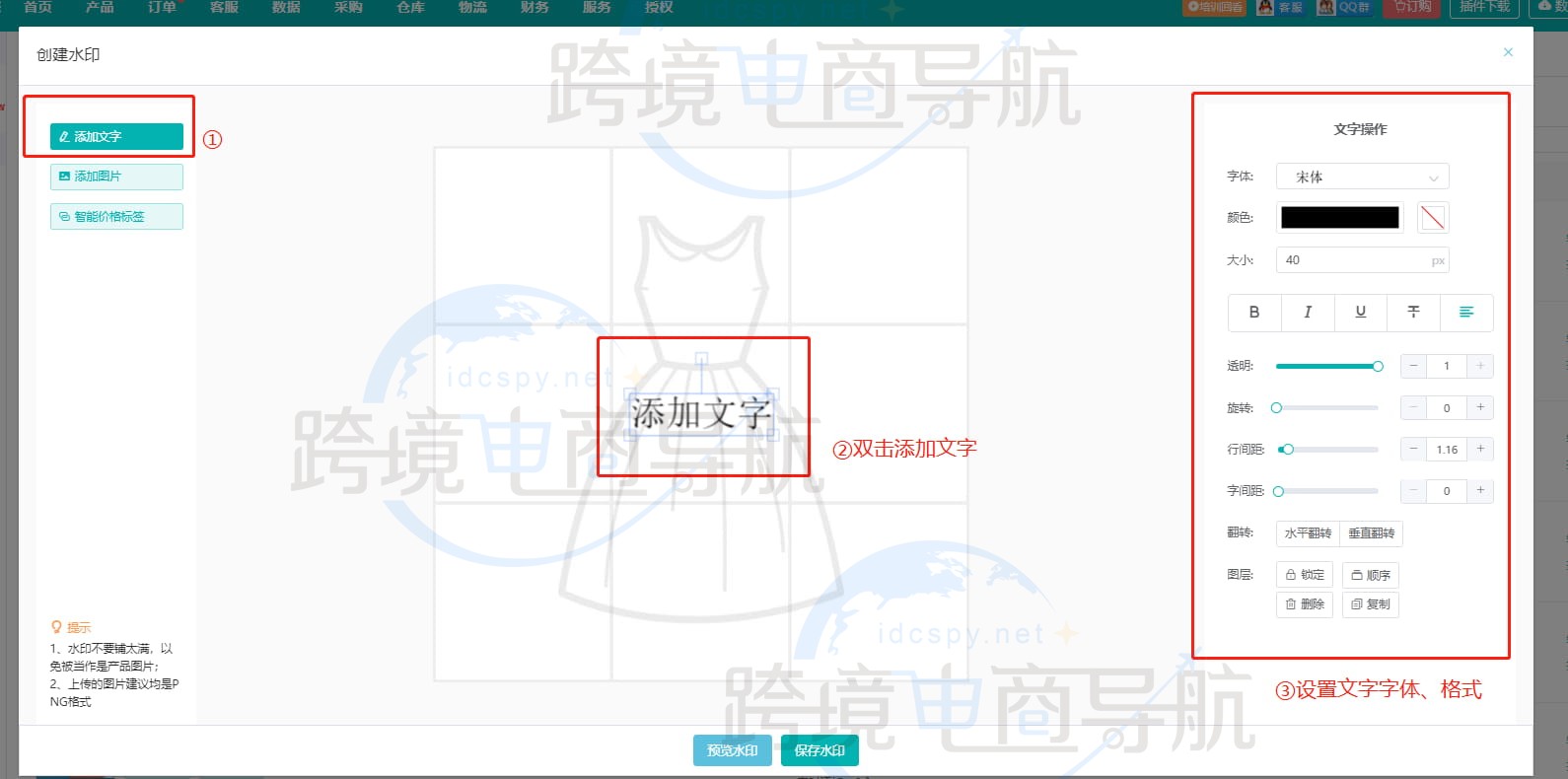Click the 旋转 value field showing 0

tap(1447, 407)
